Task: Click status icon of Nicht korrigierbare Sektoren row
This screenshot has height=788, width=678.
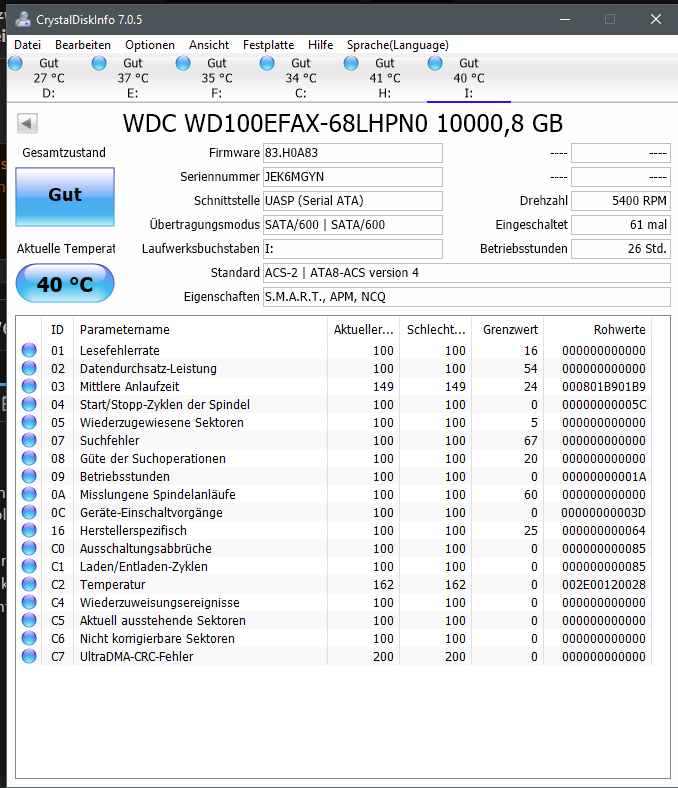Action: [29, 638]
